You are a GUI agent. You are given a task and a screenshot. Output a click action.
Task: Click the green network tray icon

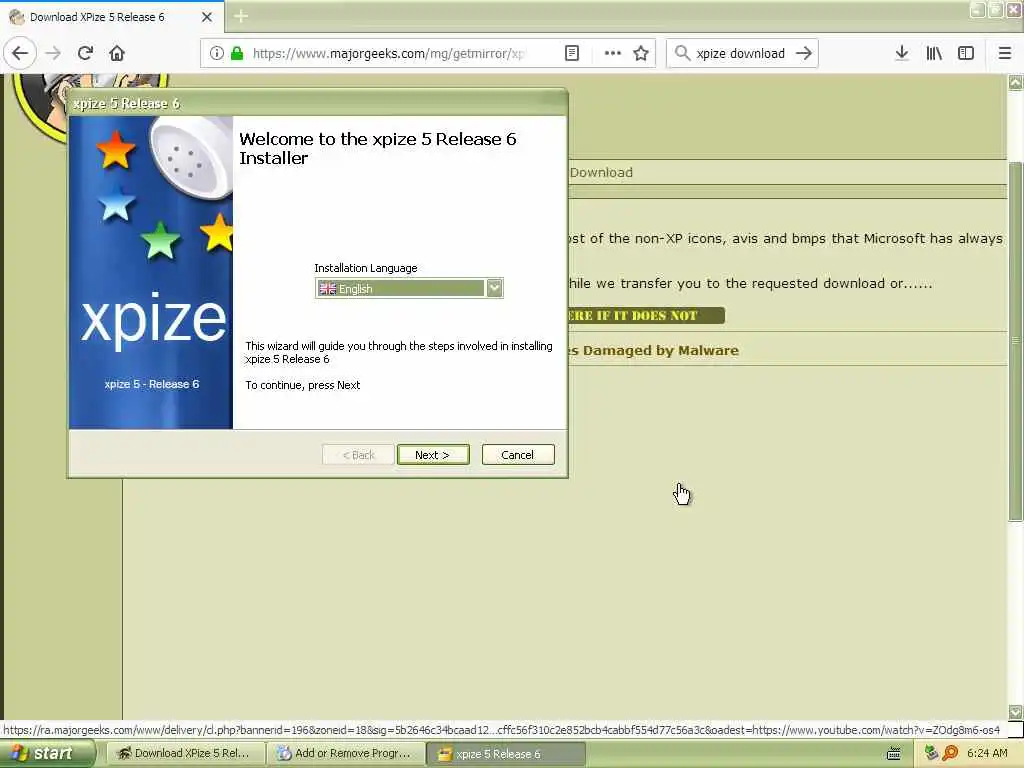(931, 753)
